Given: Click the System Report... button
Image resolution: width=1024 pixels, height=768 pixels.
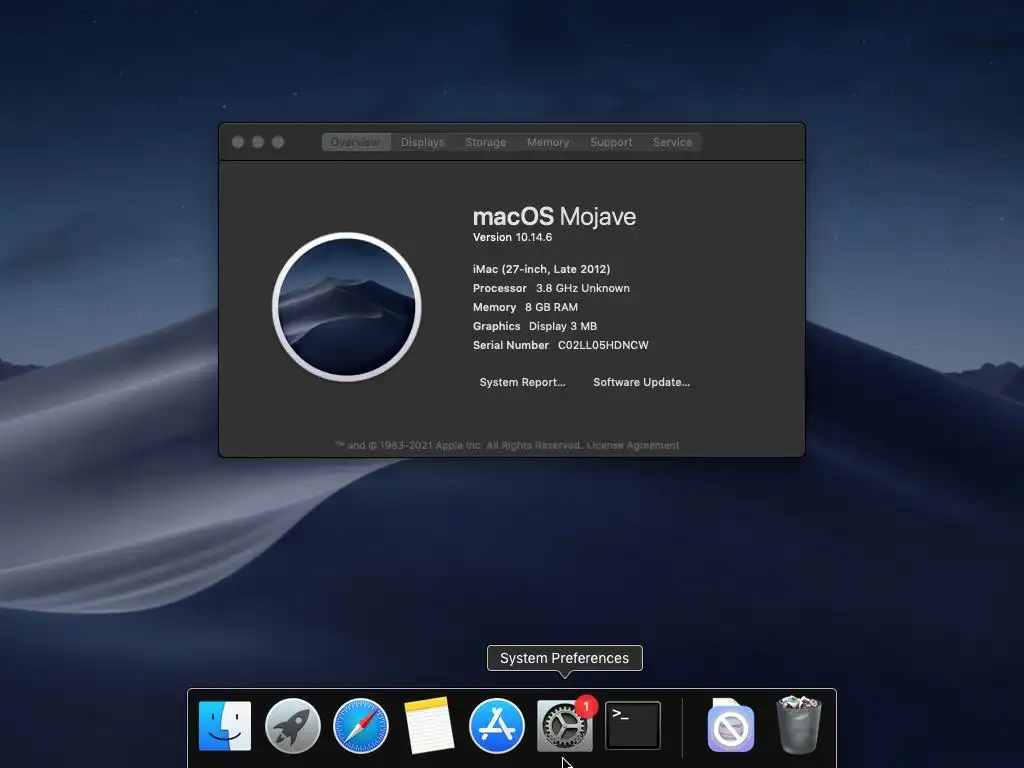Looking at the screenshot, I should coord(522,382).
